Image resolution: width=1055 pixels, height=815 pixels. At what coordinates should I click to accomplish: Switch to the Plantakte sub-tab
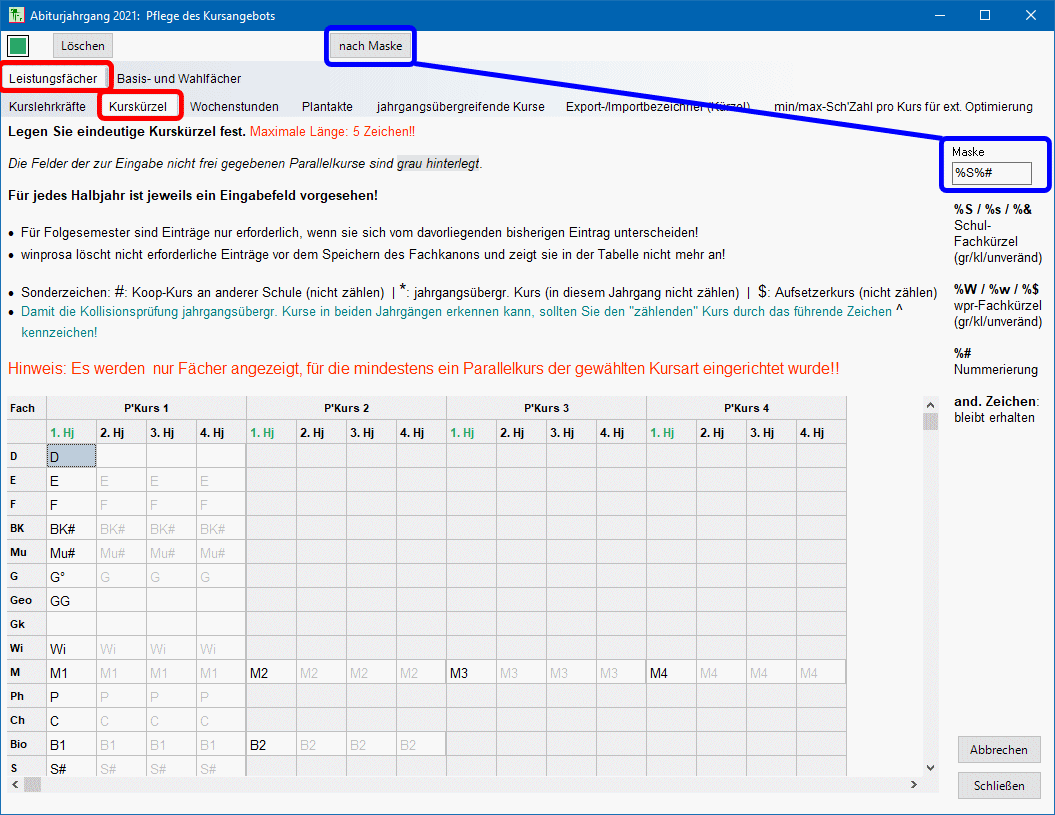327,106
